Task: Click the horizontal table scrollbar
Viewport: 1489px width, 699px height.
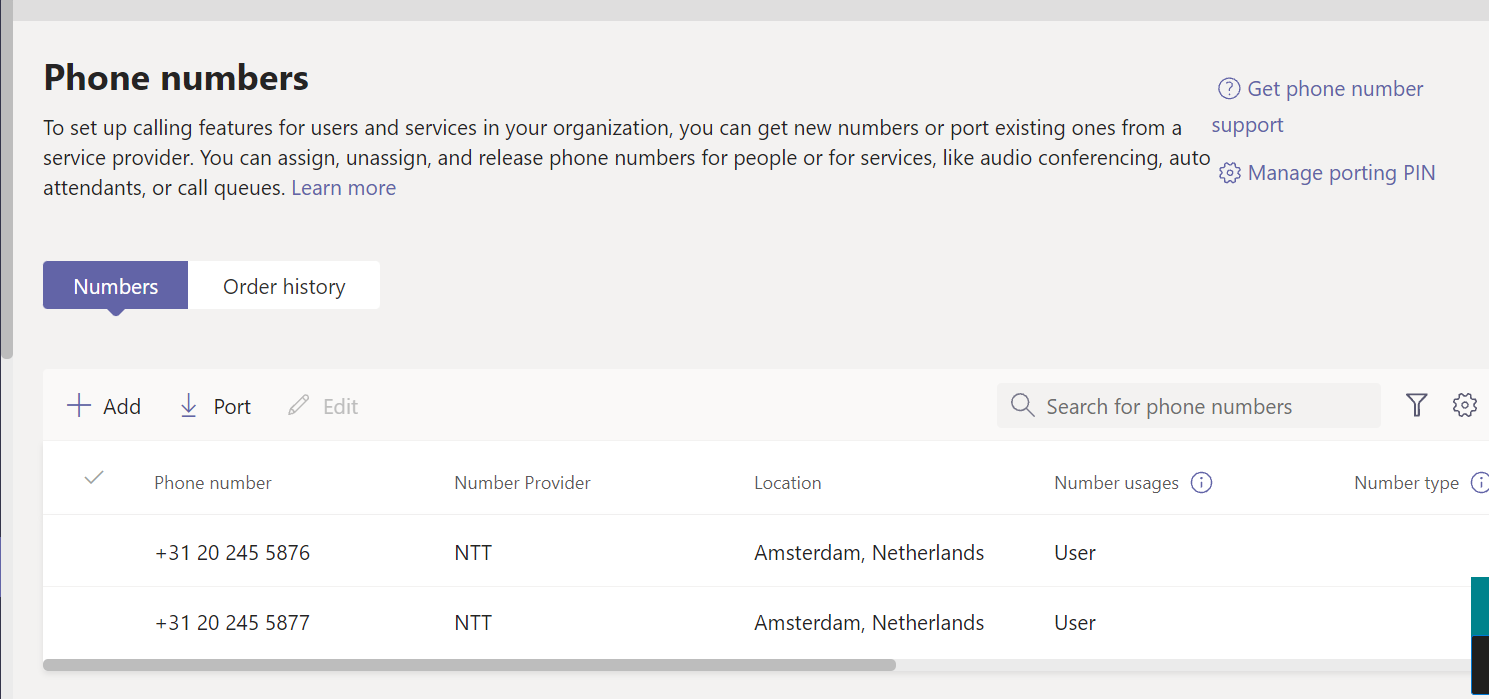Action: click(470, 665)
